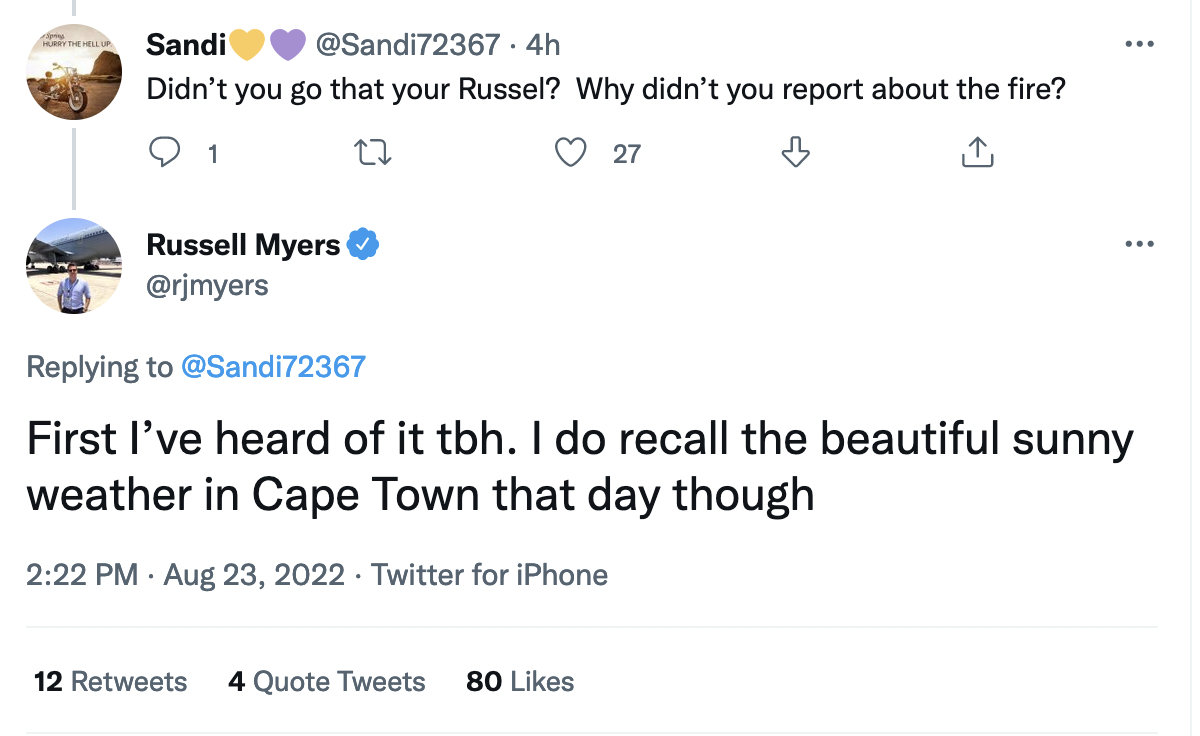Open Sandi's motorcycle profile picture
The height and width of the screenshot is (736, 1200).
[x=73, y=72]
